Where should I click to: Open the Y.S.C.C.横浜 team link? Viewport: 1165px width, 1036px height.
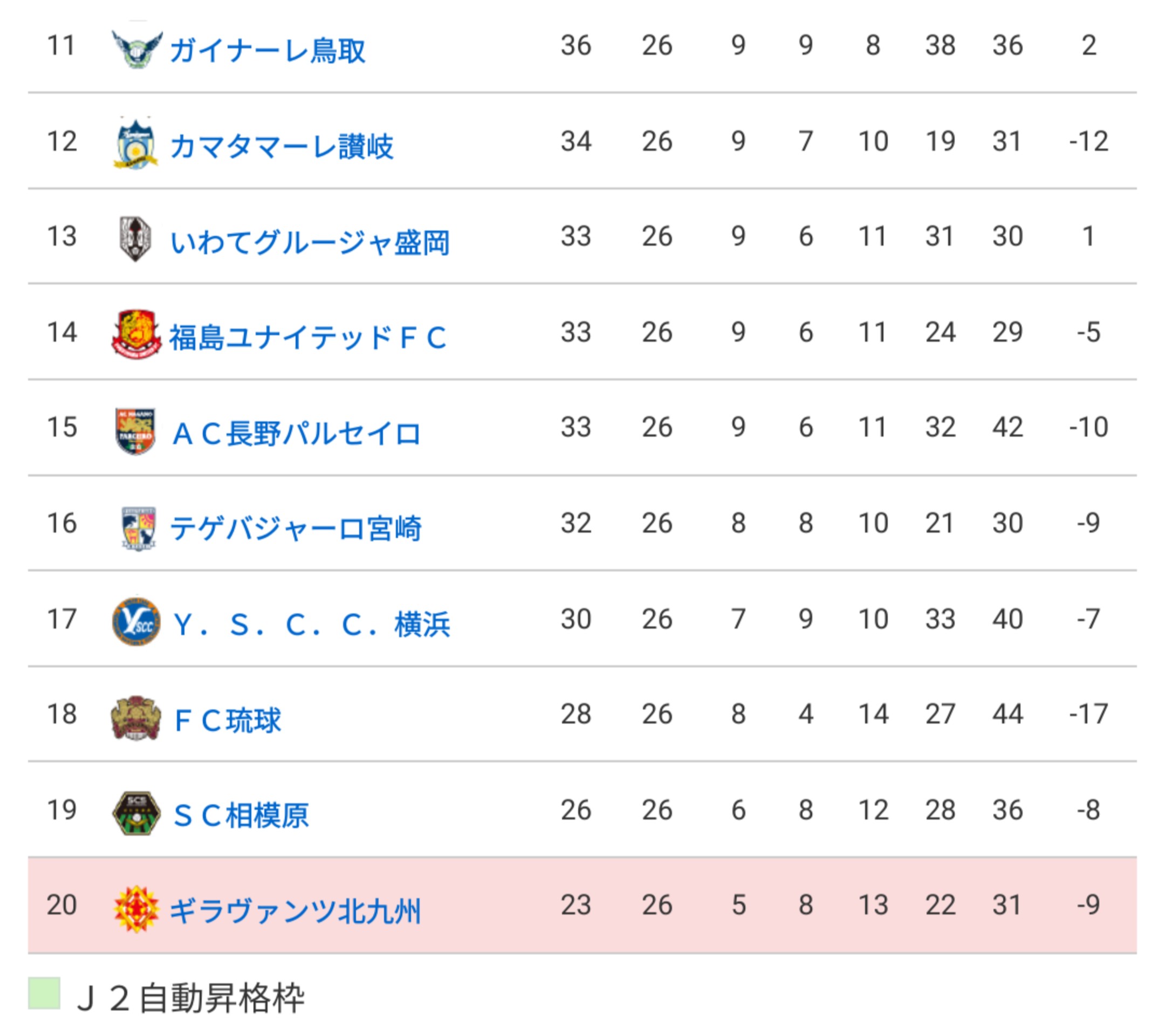(x=311, y=624)
